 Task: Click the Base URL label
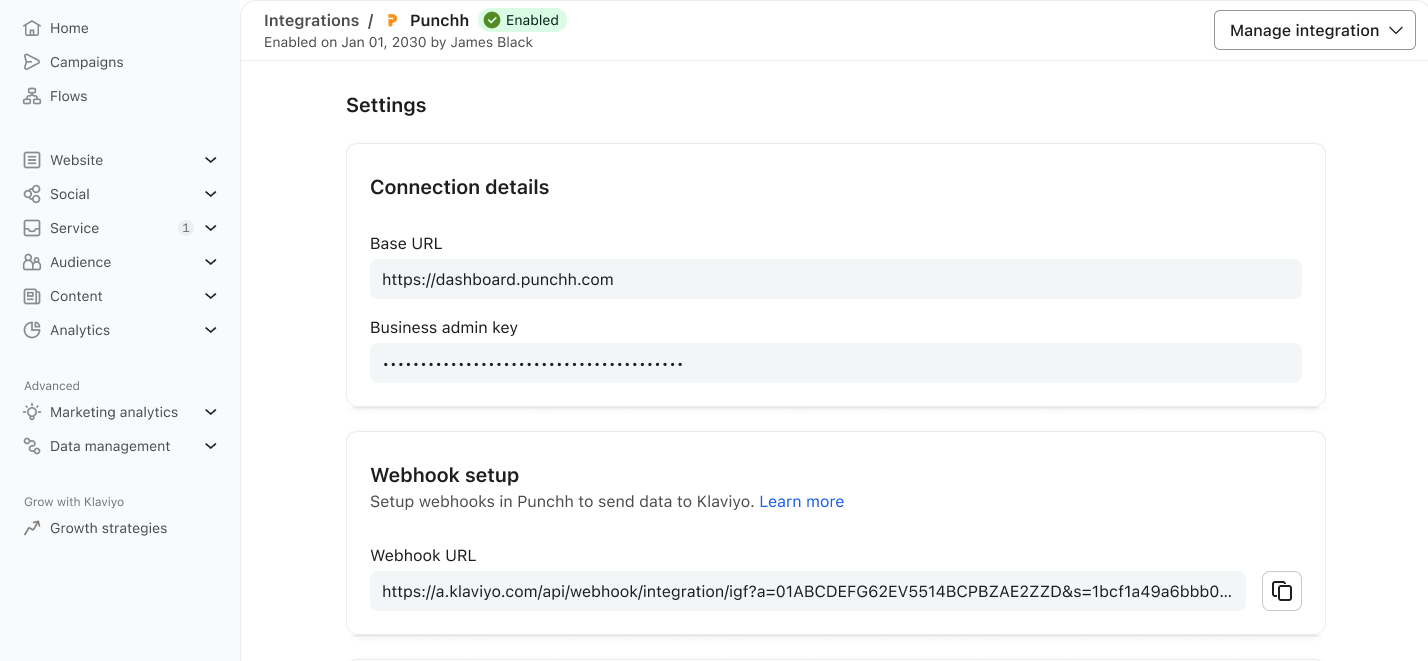[x=406, y=244]
